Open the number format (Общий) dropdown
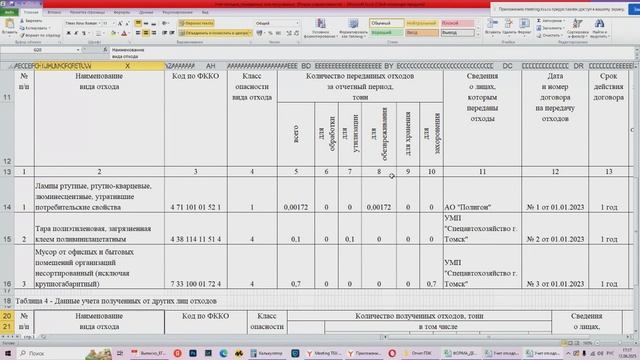 click(x=277, y=23)
